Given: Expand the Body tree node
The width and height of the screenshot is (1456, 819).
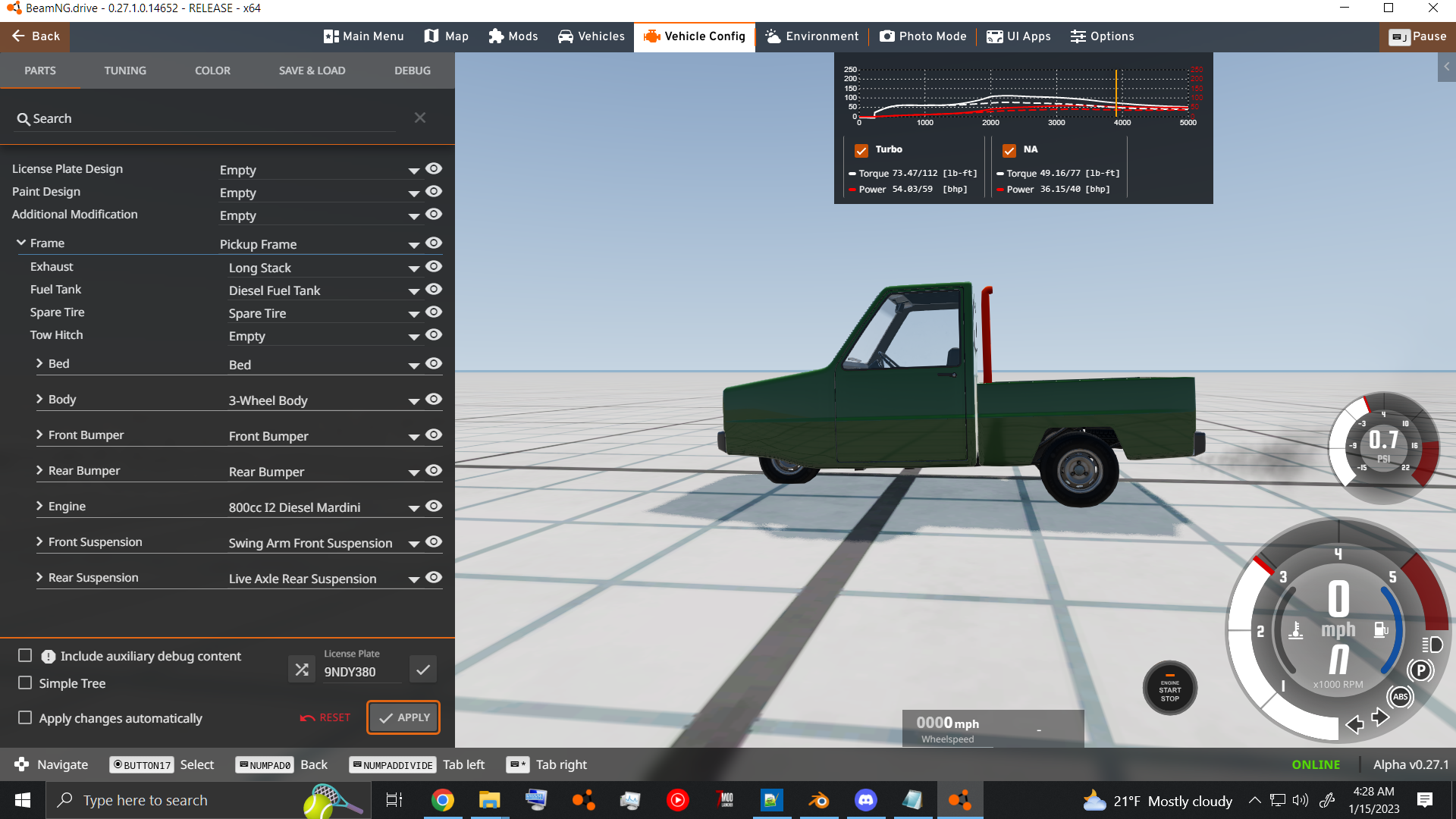Looking at the screenshot, I should [x=39, y=399].
